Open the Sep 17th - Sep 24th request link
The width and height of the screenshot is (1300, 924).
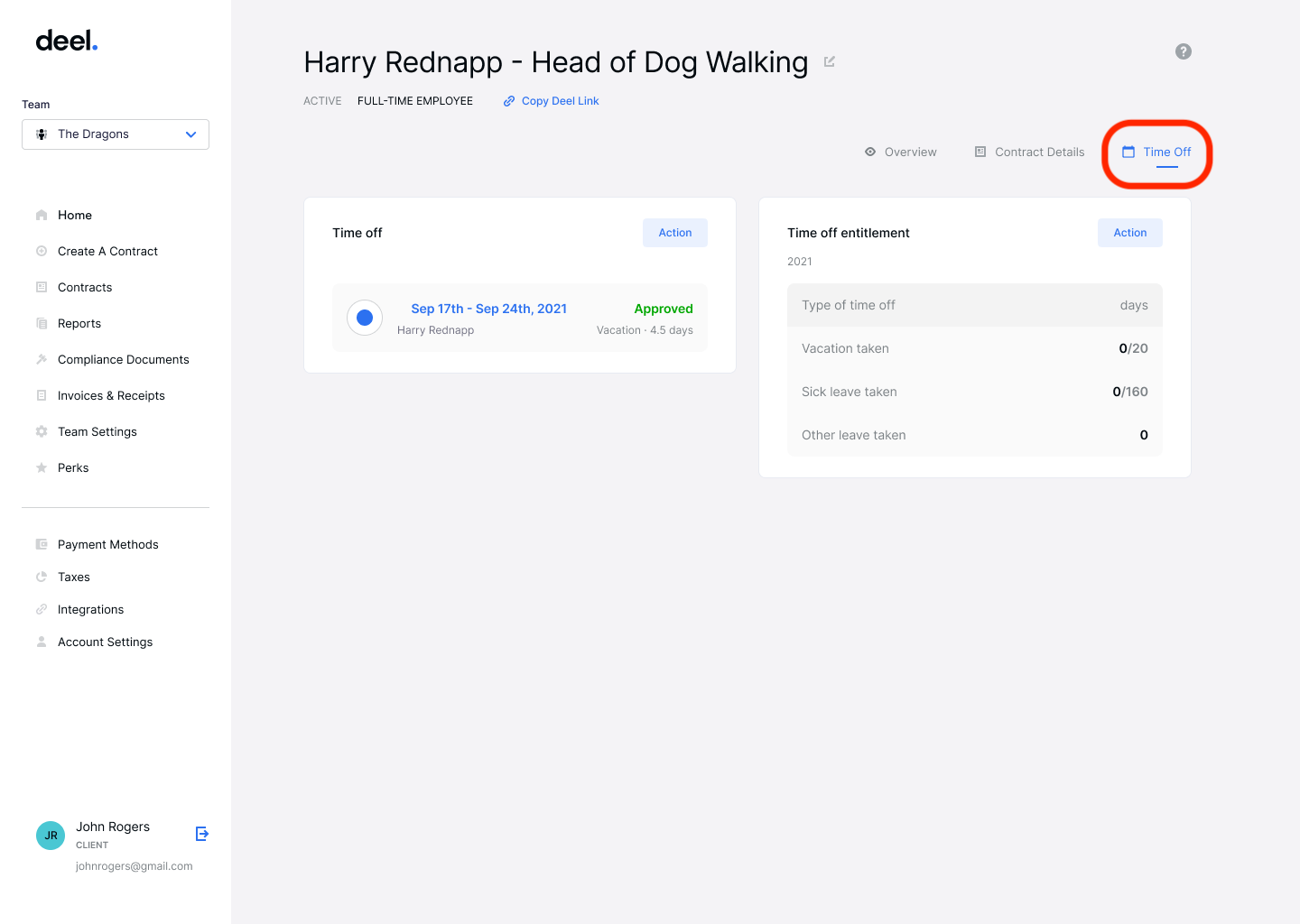click(488, 308)
